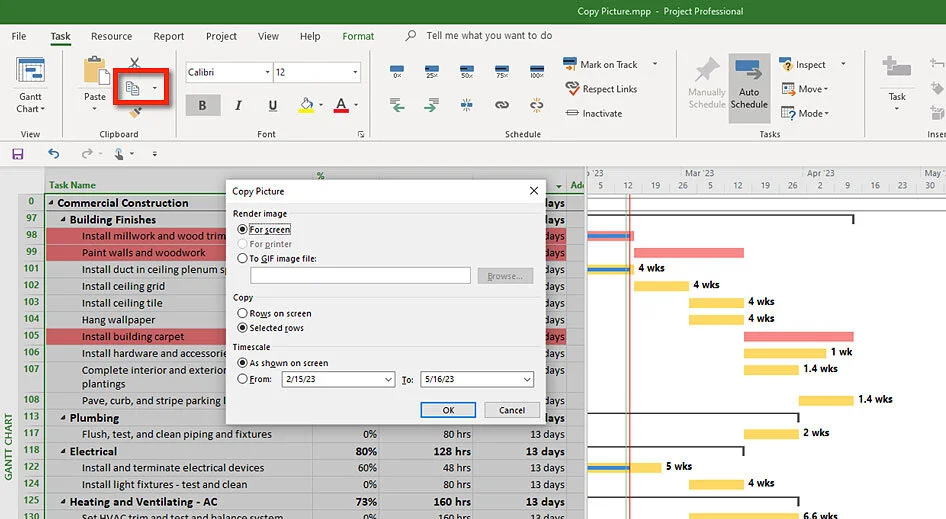Image resolution: width=946 pixels, height=519 pixels.
Task: Click the Tell me what you want to do box
Action: (x=489, y=36)
